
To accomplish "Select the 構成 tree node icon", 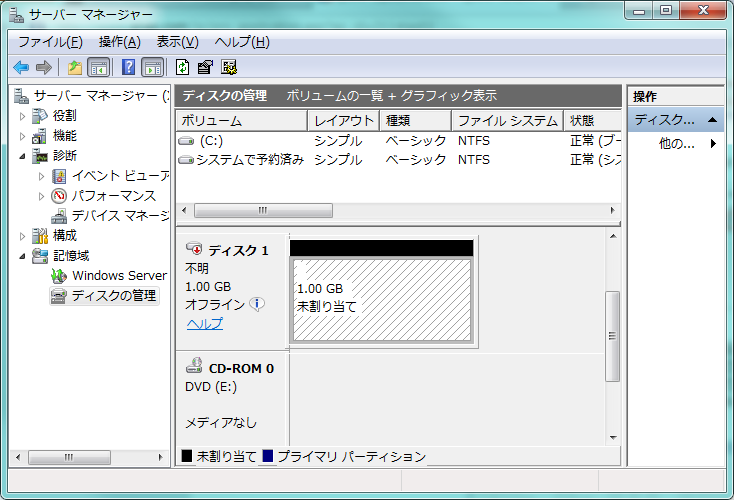I will click(x=40, y=236).
